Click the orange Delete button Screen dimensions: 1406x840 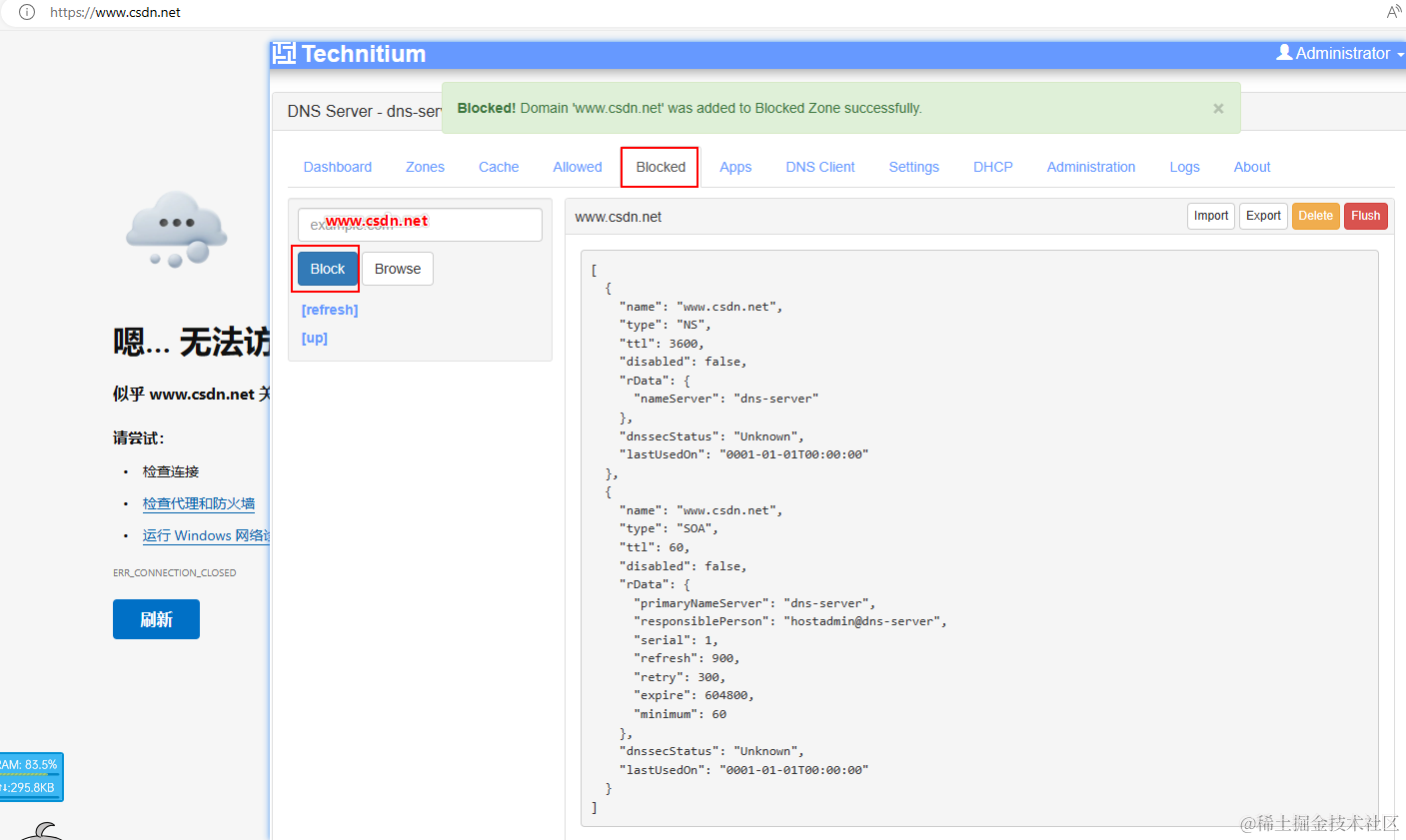click(1315, 216)
